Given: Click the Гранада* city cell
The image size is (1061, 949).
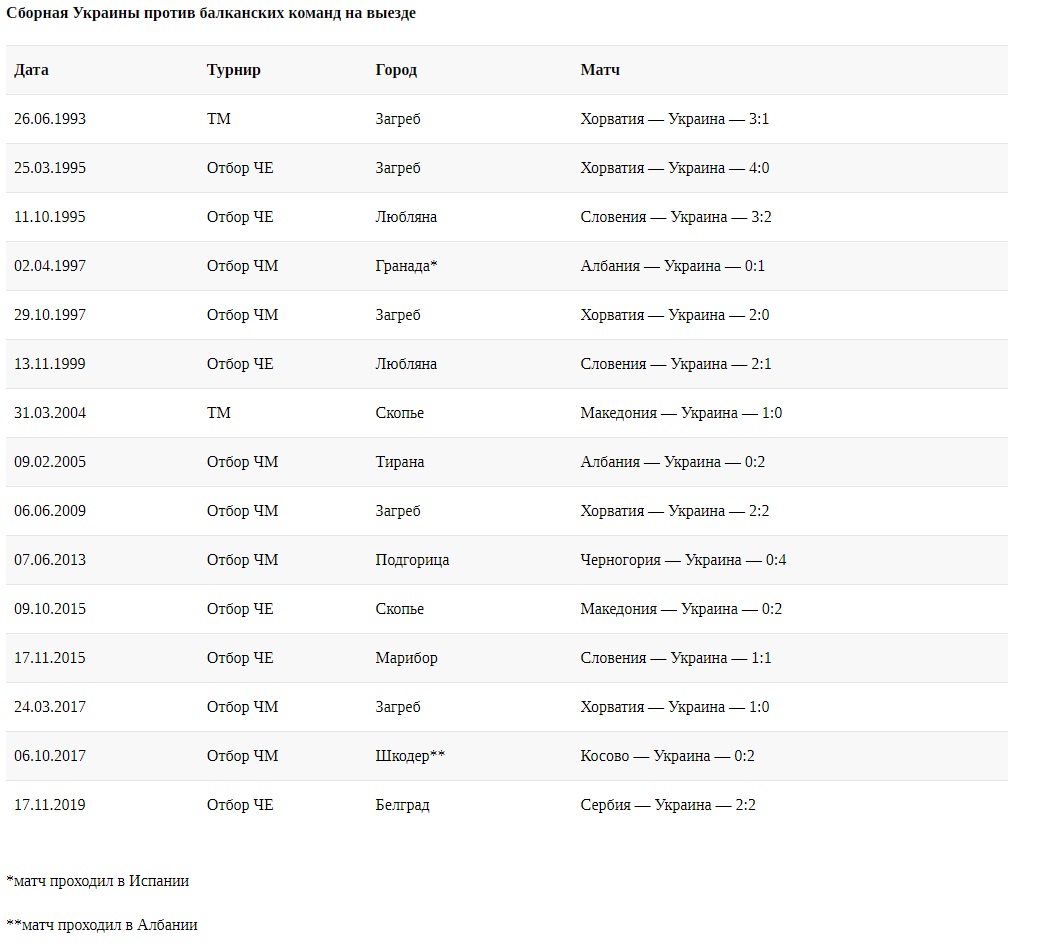Looking at the screenshot, I should click(x=406, y=266).
